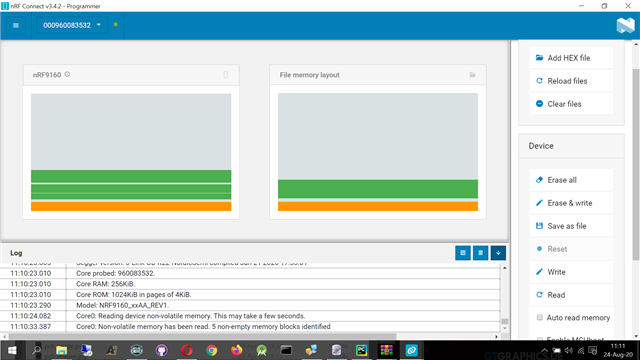Click the folder icon in File memory layout
640x360 pixels.
pos(472,75)
